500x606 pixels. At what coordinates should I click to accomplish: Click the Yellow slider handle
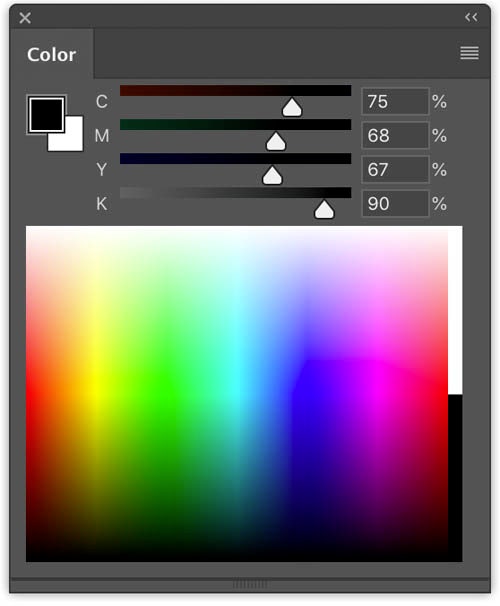click(x=272, y=175)
